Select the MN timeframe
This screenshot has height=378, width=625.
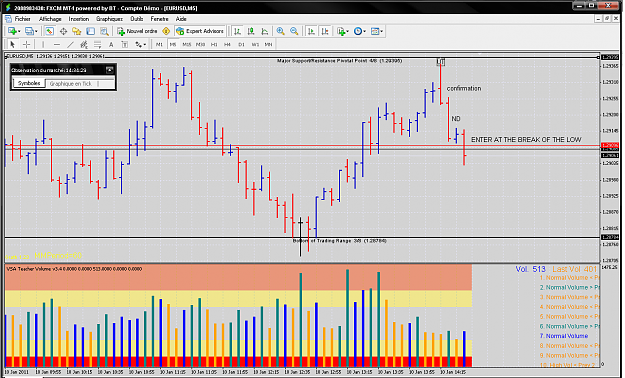(269, 45)
